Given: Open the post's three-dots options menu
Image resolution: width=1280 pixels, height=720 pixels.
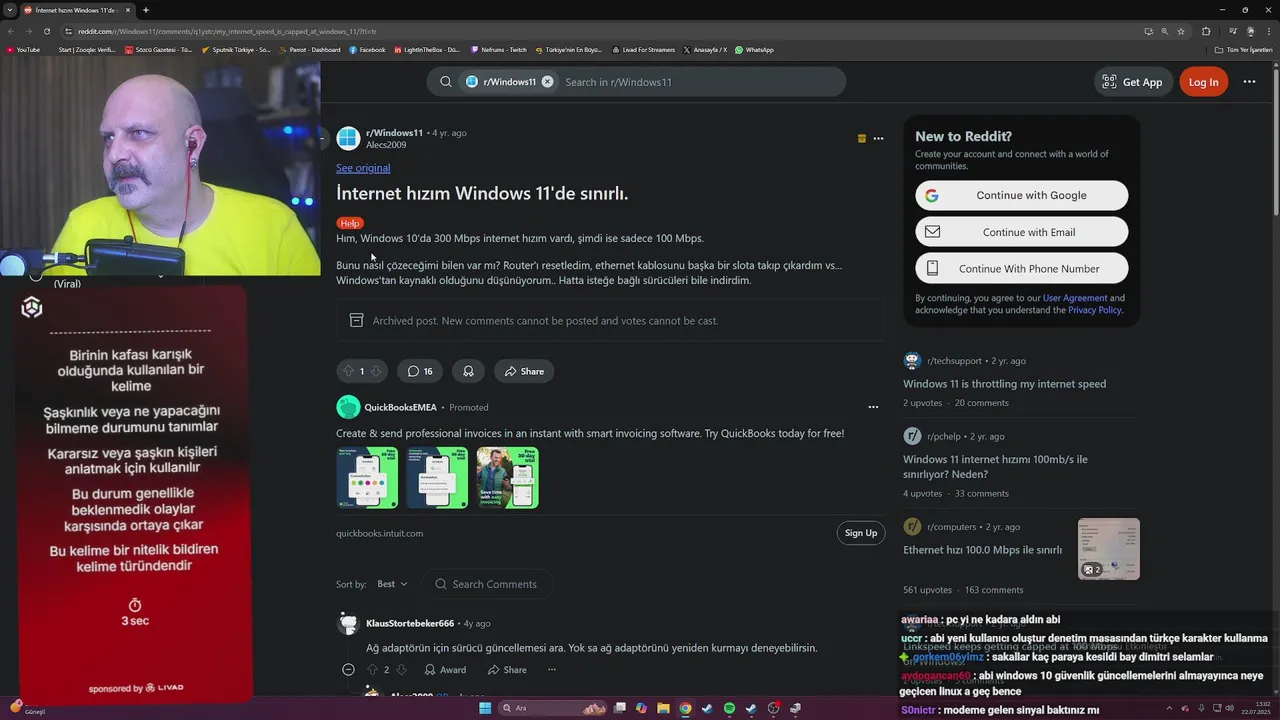Looking at the screenshot, I should [878, 138].
